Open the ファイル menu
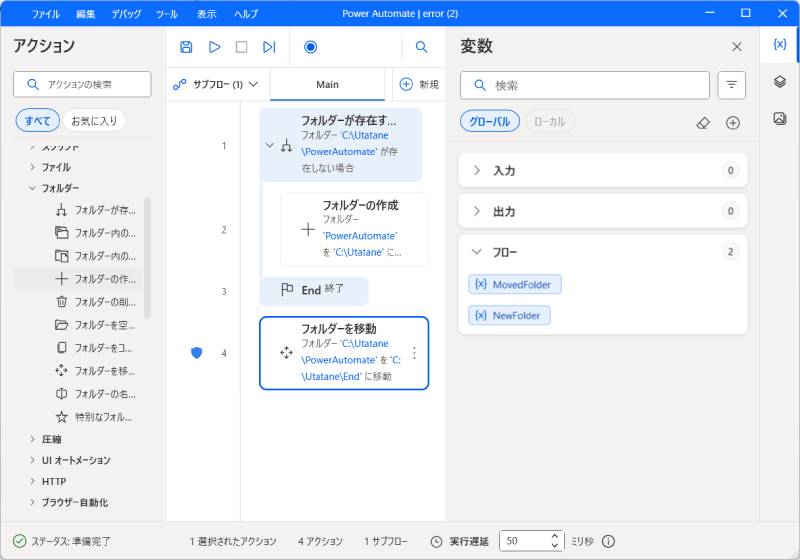Image resolution: width=800 pixels, height=560 pixels. point(46,14)
